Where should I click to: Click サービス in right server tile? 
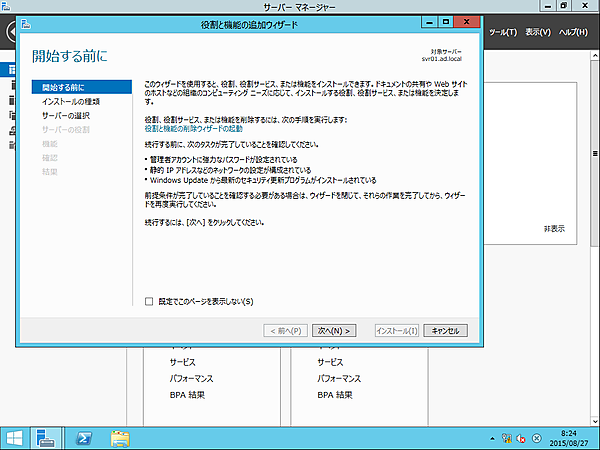pos(330,362)
